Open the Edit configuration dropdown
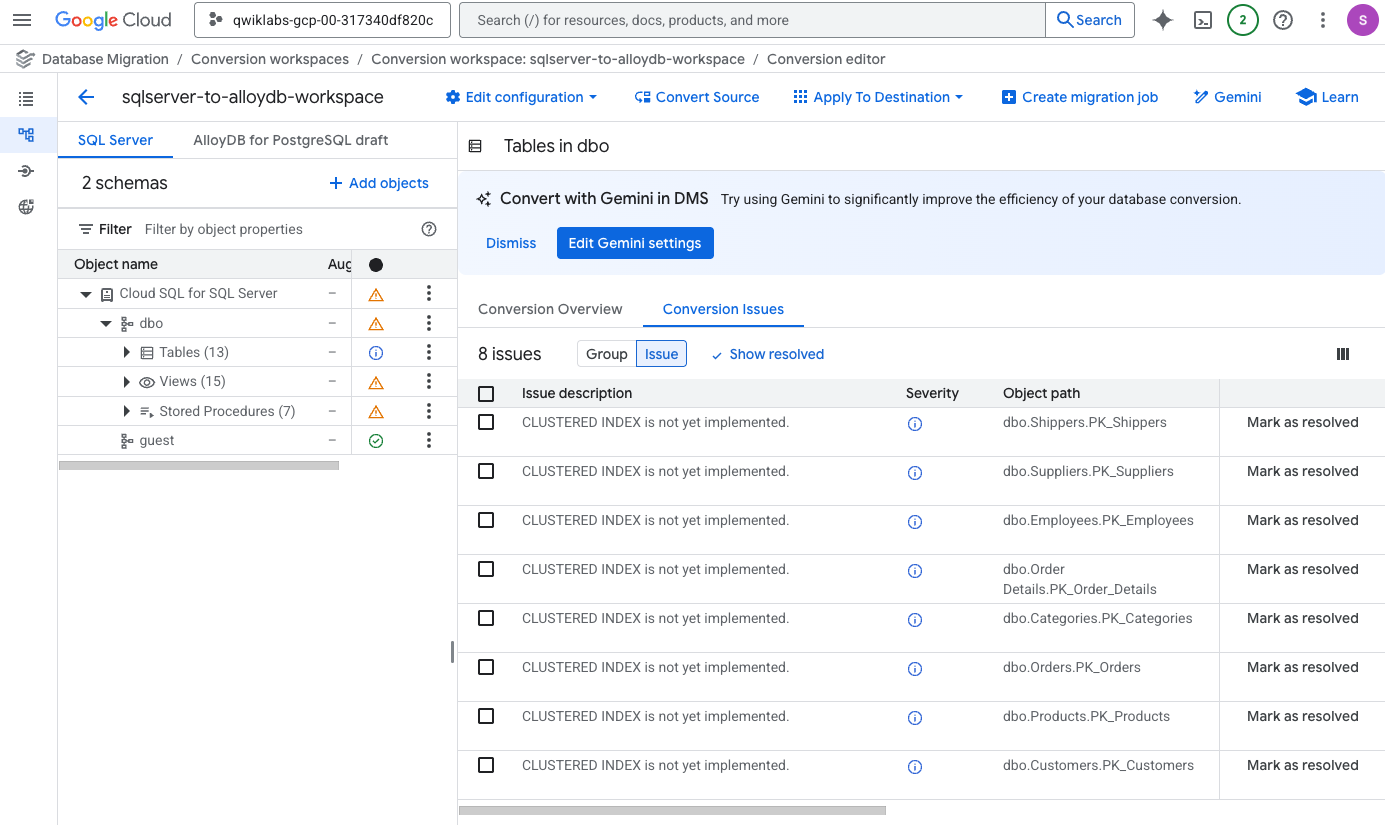The image size is (1385, 825). click(521, 97)
